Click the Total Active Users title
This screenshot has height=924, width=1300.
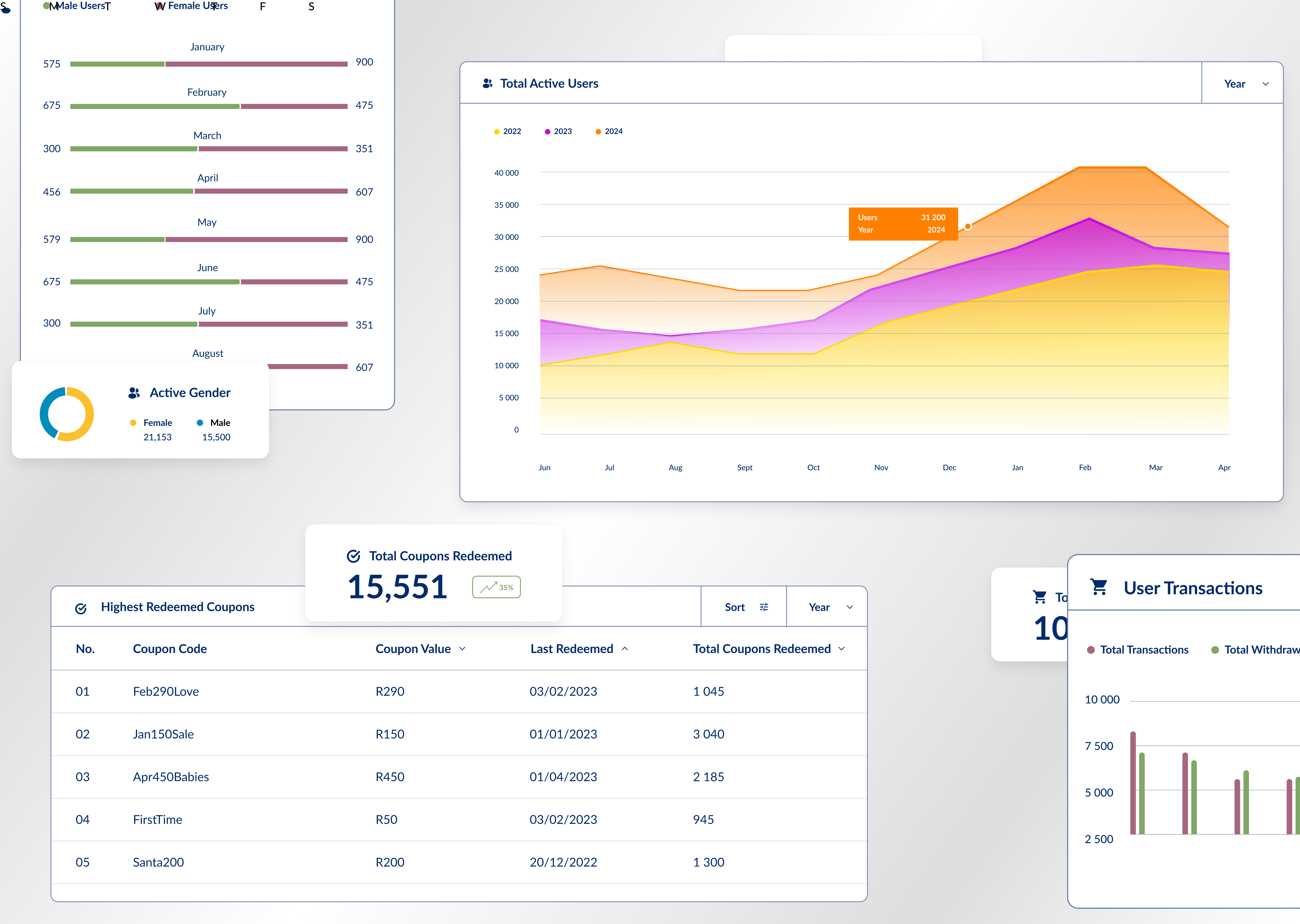[549, 84]
